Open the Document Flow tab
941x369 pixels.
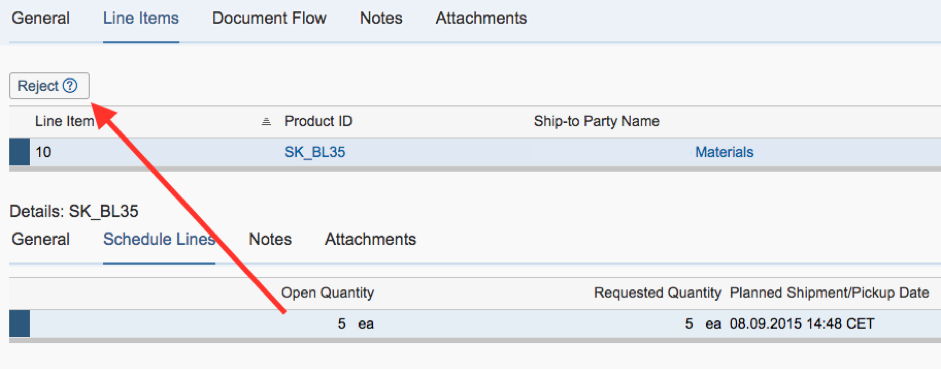269,18
